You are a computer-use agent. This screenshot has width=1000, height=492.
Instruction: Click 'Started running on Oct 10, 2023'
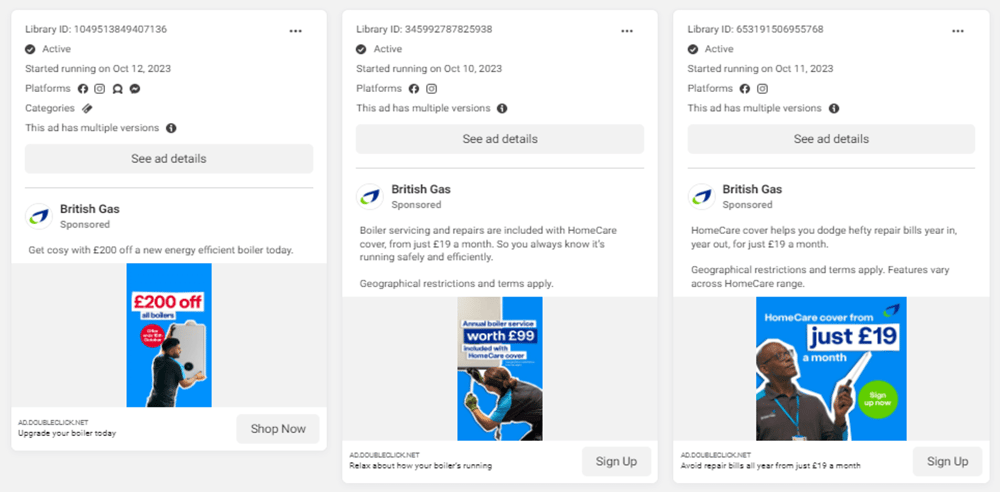[x=429, y=69]
